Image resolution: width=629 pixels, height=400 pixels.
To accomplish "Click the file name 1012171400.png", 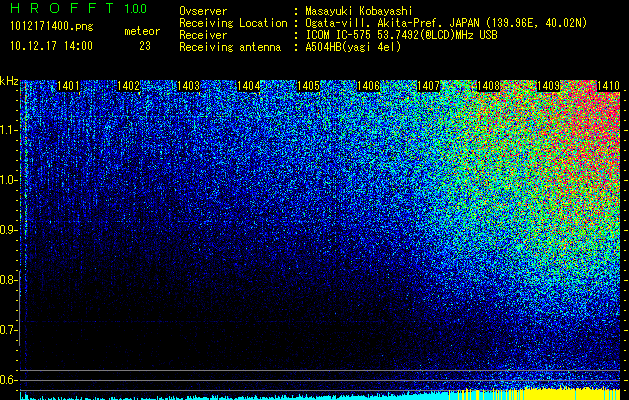I will pos(52,27).
